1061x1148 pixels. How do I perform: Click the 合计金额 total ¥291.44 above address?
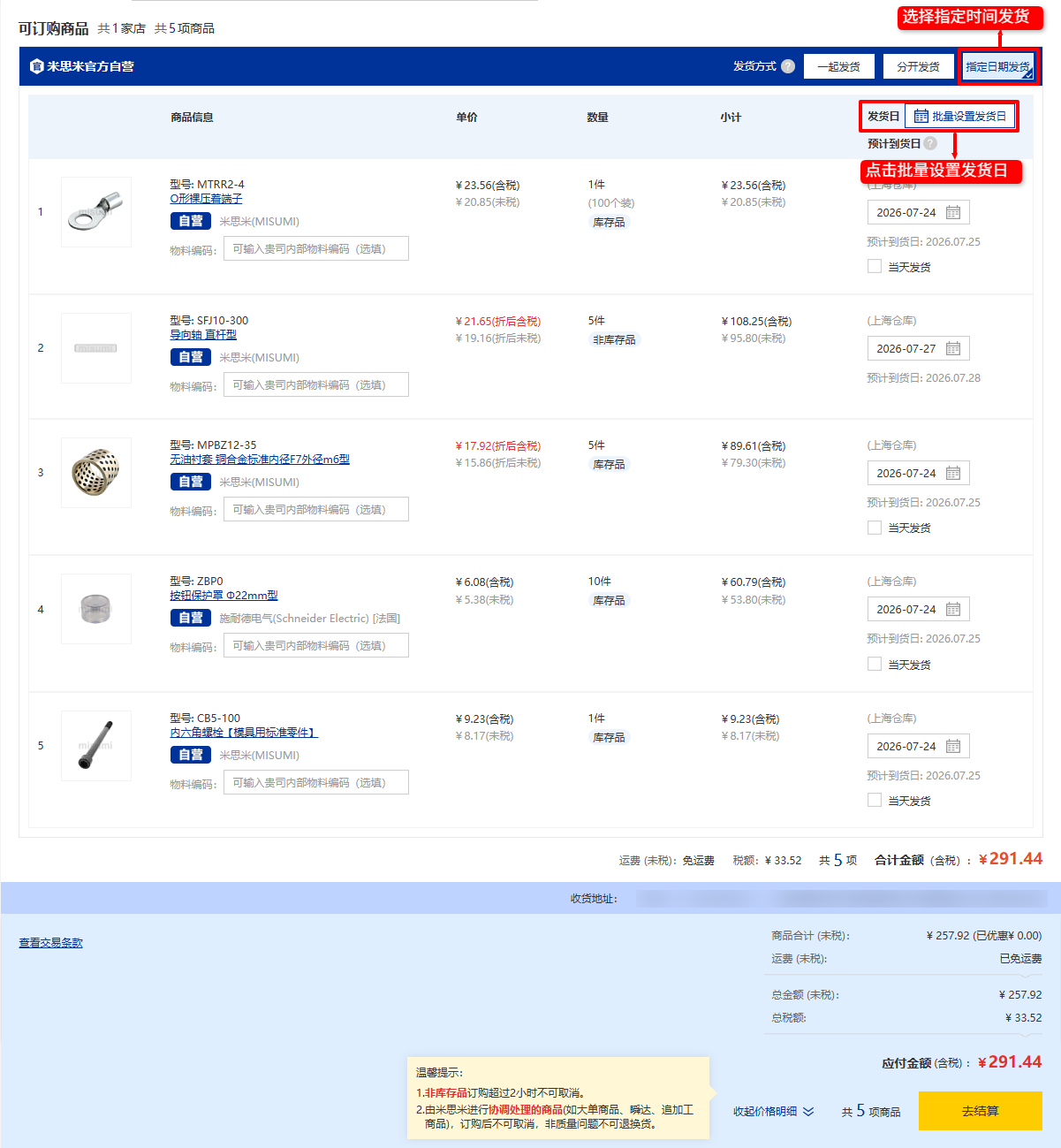coord(1011,859)
